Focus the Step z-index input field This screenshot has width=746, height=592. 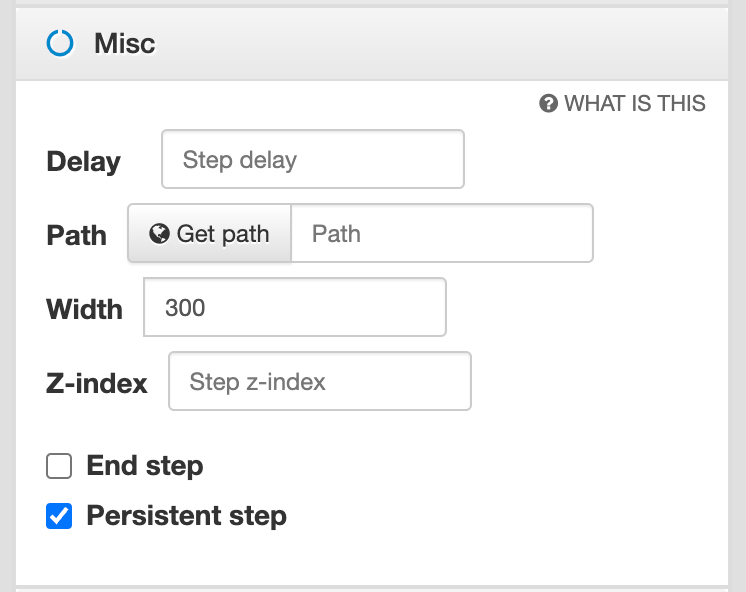319,382
